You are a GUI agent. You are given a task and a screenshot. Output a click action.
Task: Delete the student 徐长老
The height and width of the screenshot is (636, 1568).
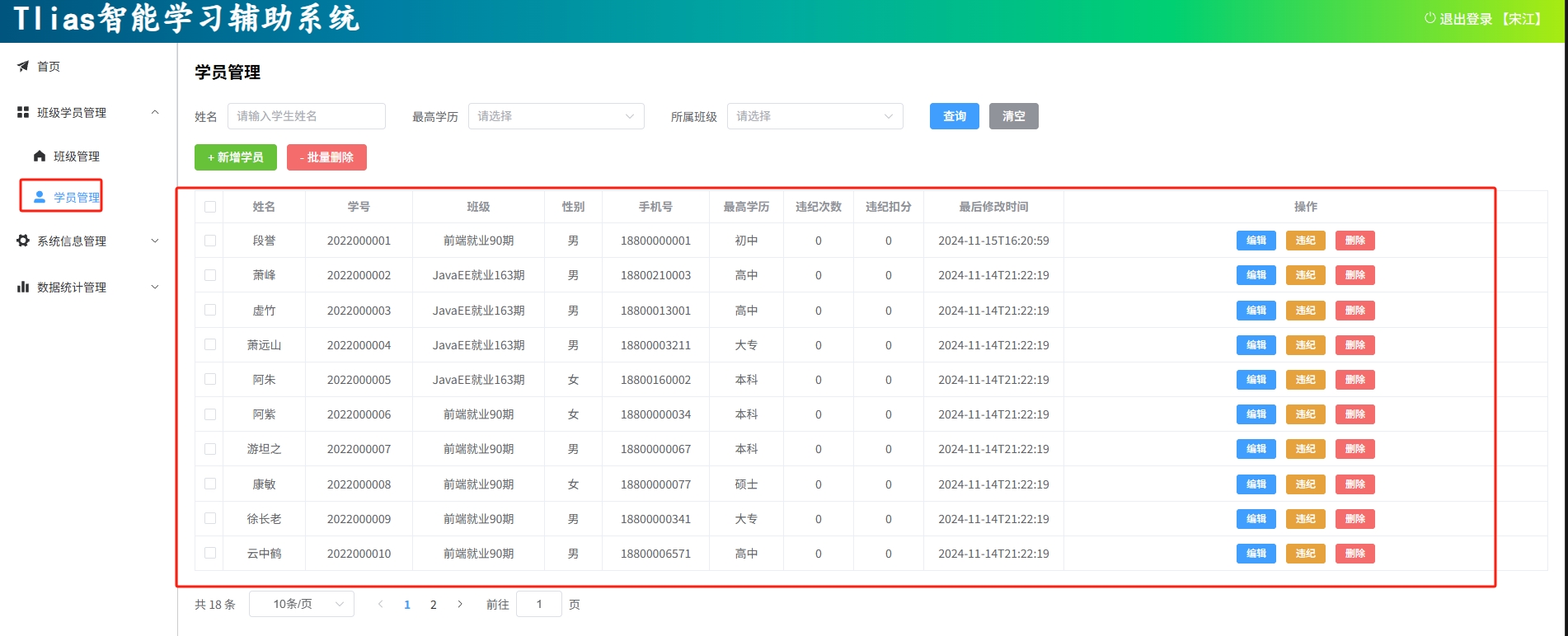click(x=1355, y=519)
